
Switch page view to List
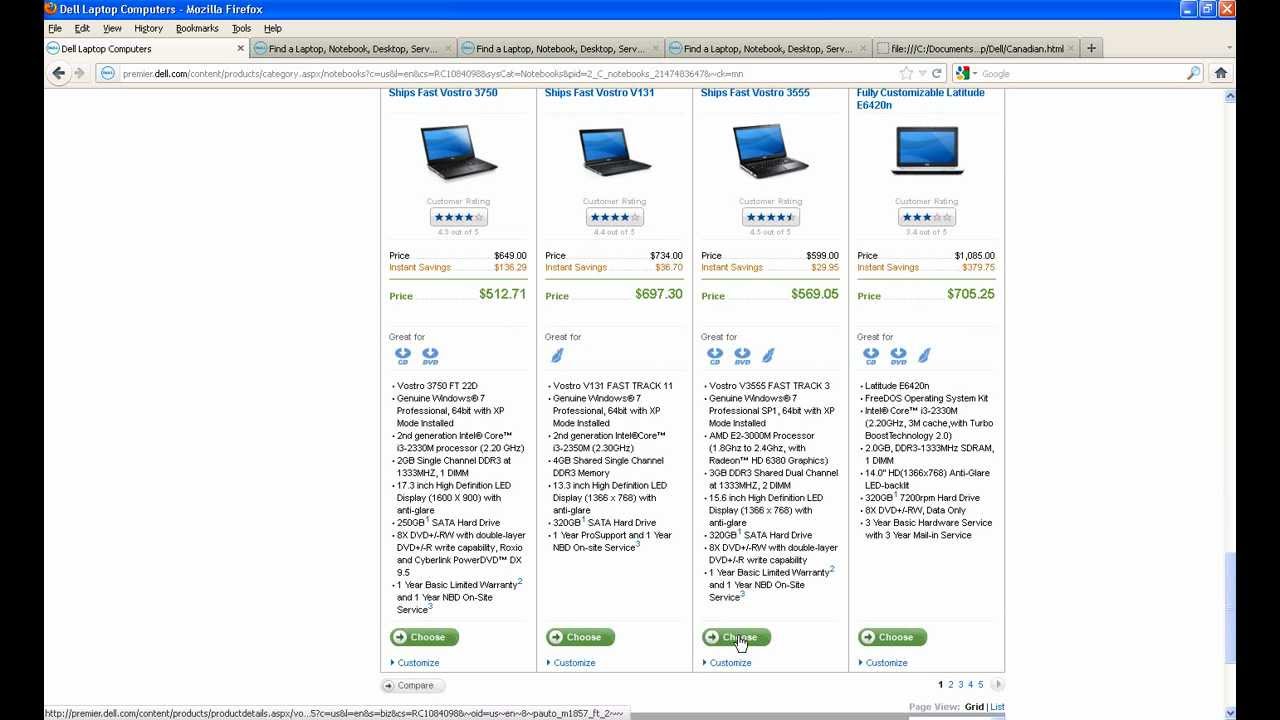point(997,707)
